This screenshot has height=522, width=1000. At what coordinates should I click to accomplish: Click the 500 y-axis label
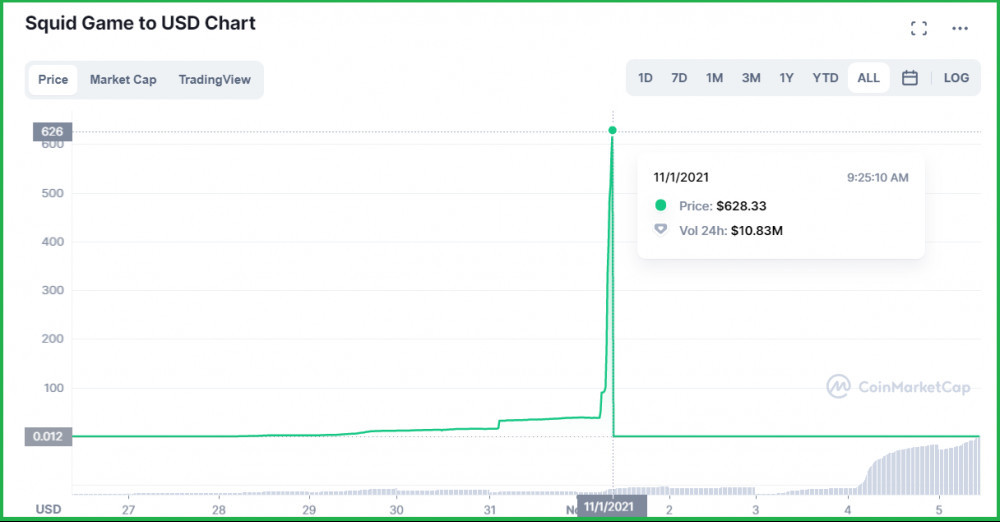click(x=52, y=193)
